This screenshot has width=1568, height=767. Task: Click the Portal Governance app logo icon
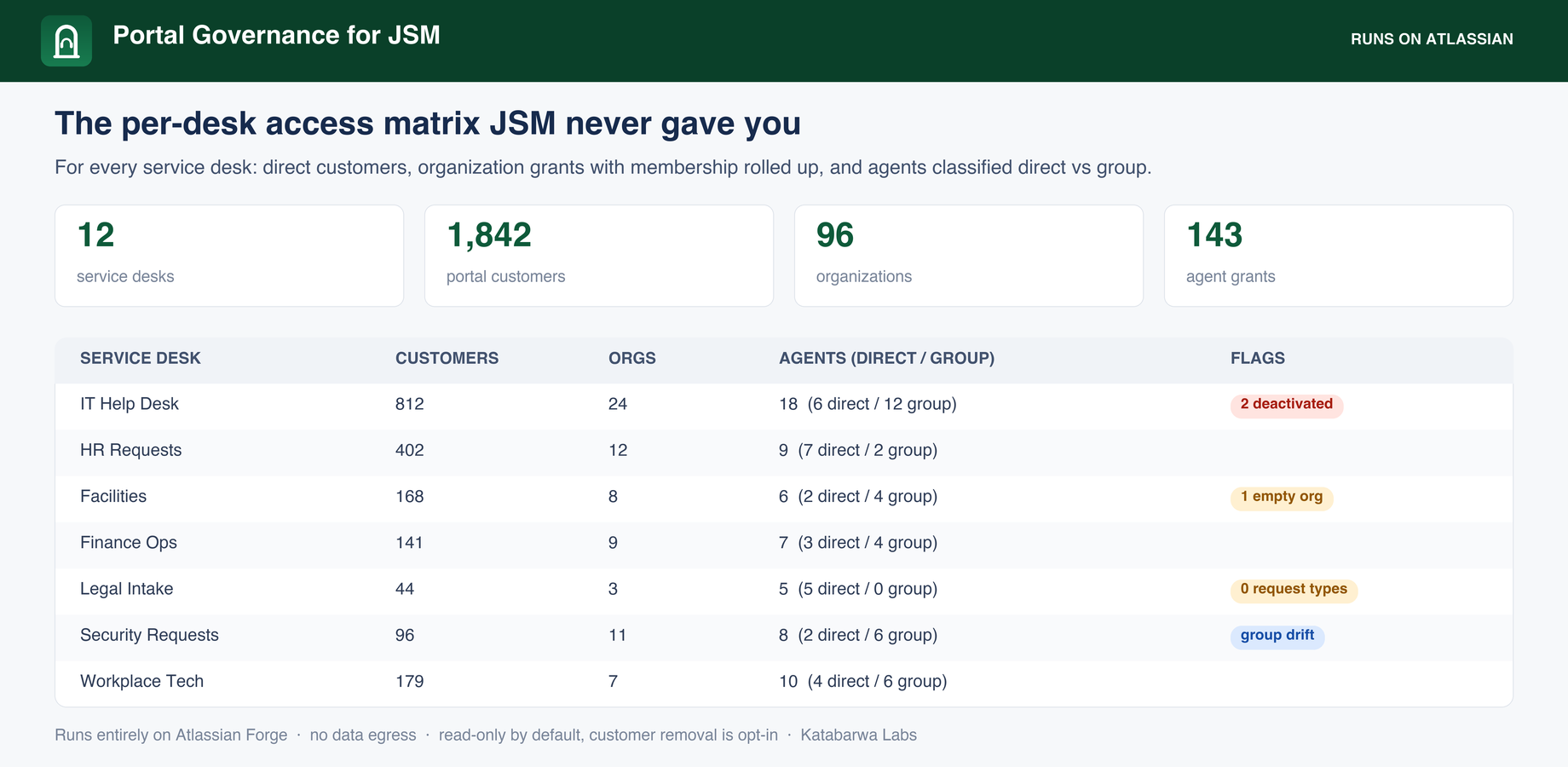click(66, 41)
